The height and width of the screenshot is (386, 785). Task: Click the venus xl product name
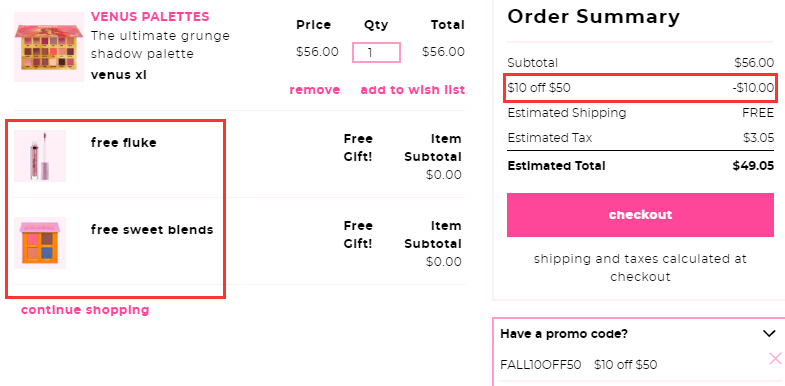click(119, 75)
